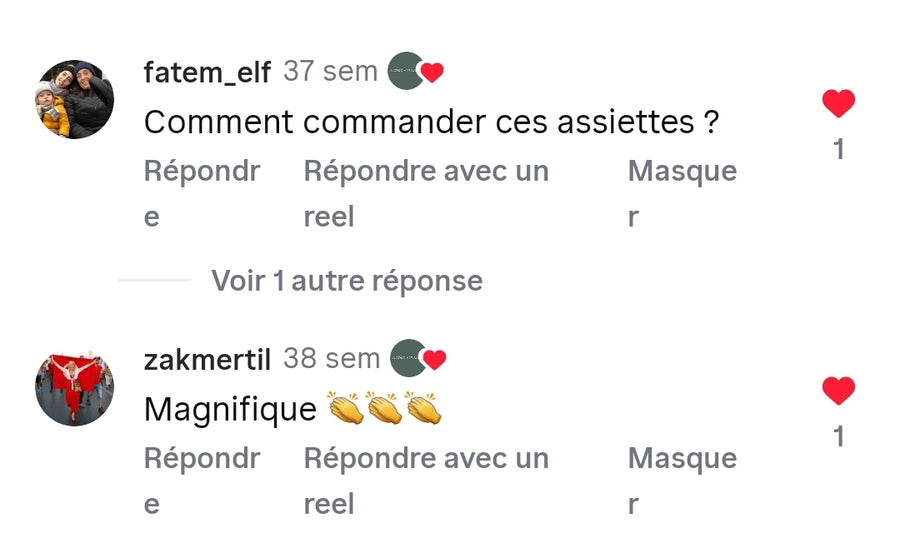Click the "38 sem" timestamp
Viewport: 900px width, 548px height.
tap(331, 359)
